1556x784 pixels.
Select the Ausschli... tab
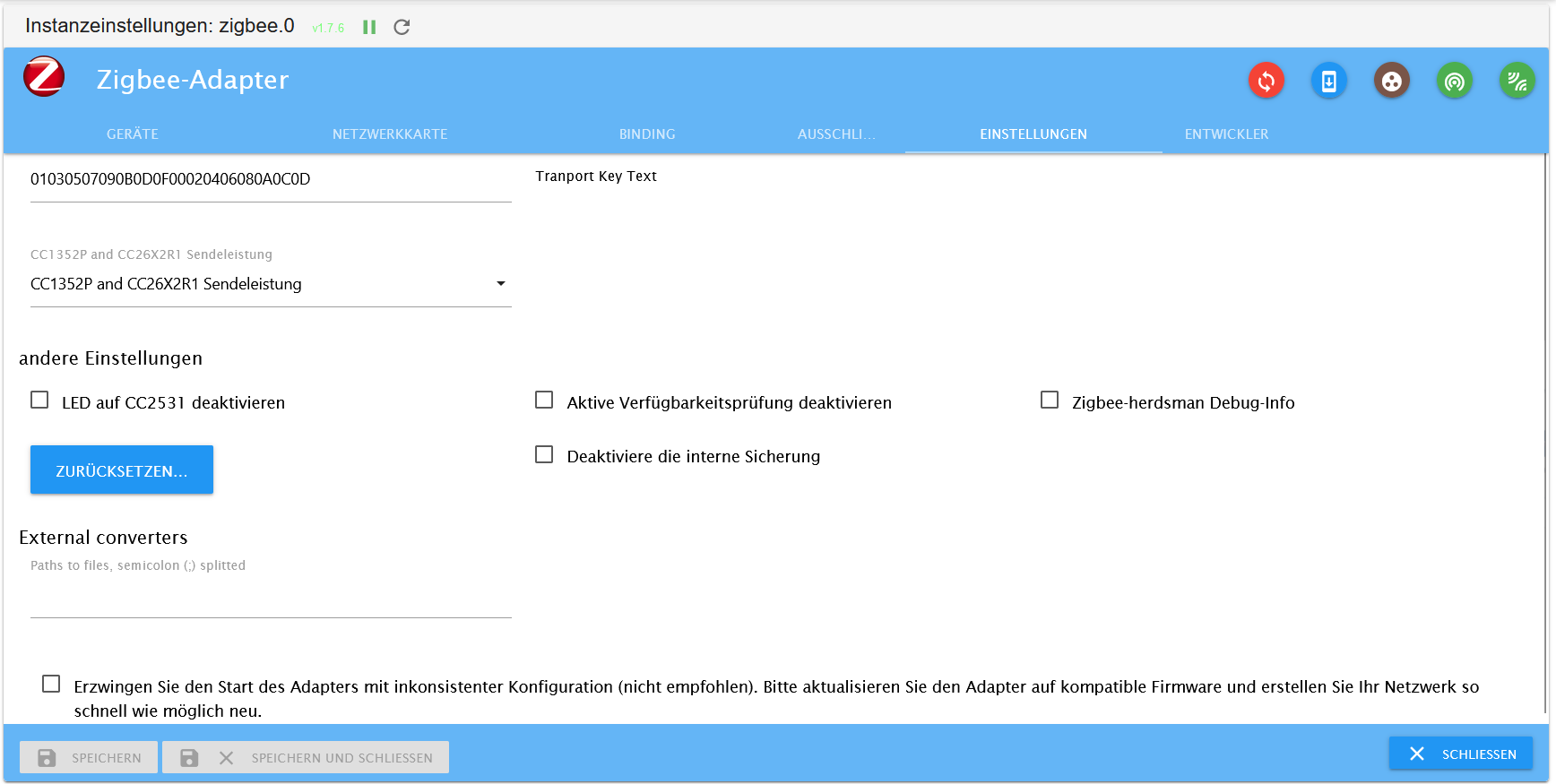coord(836,134)
